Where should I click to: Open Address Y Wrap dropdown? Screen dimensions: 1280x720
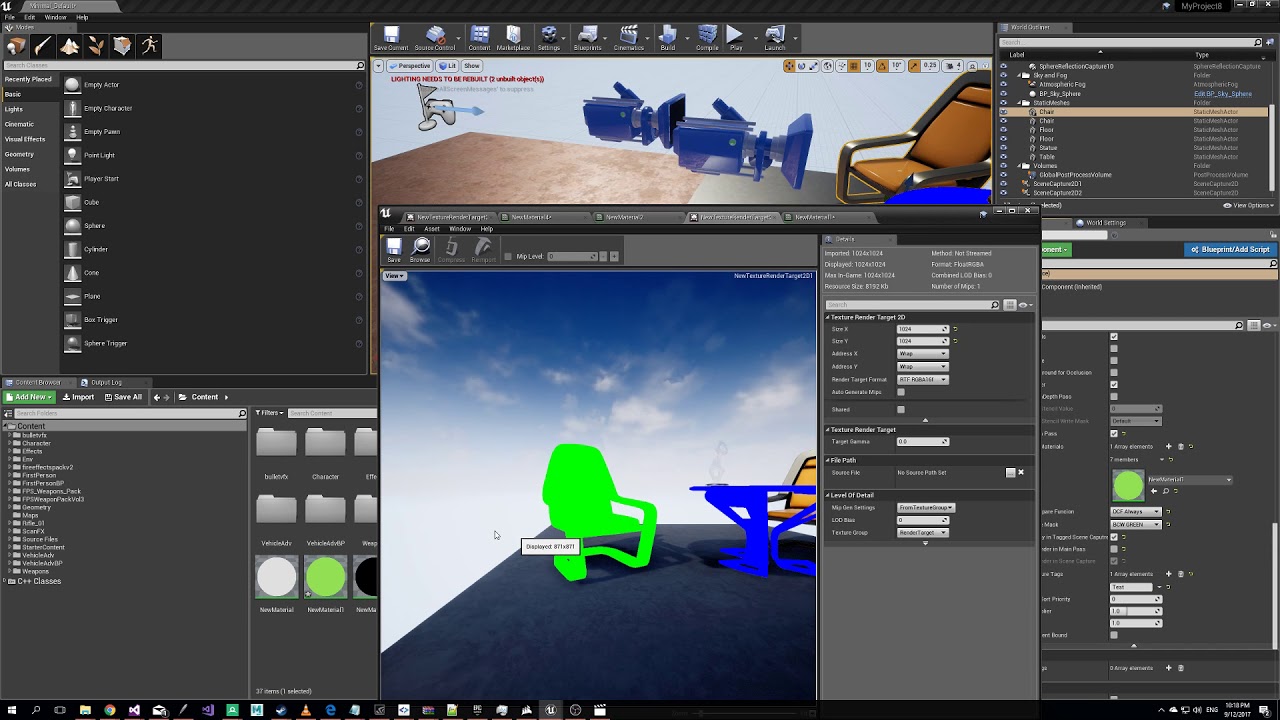tap(922, 367)
